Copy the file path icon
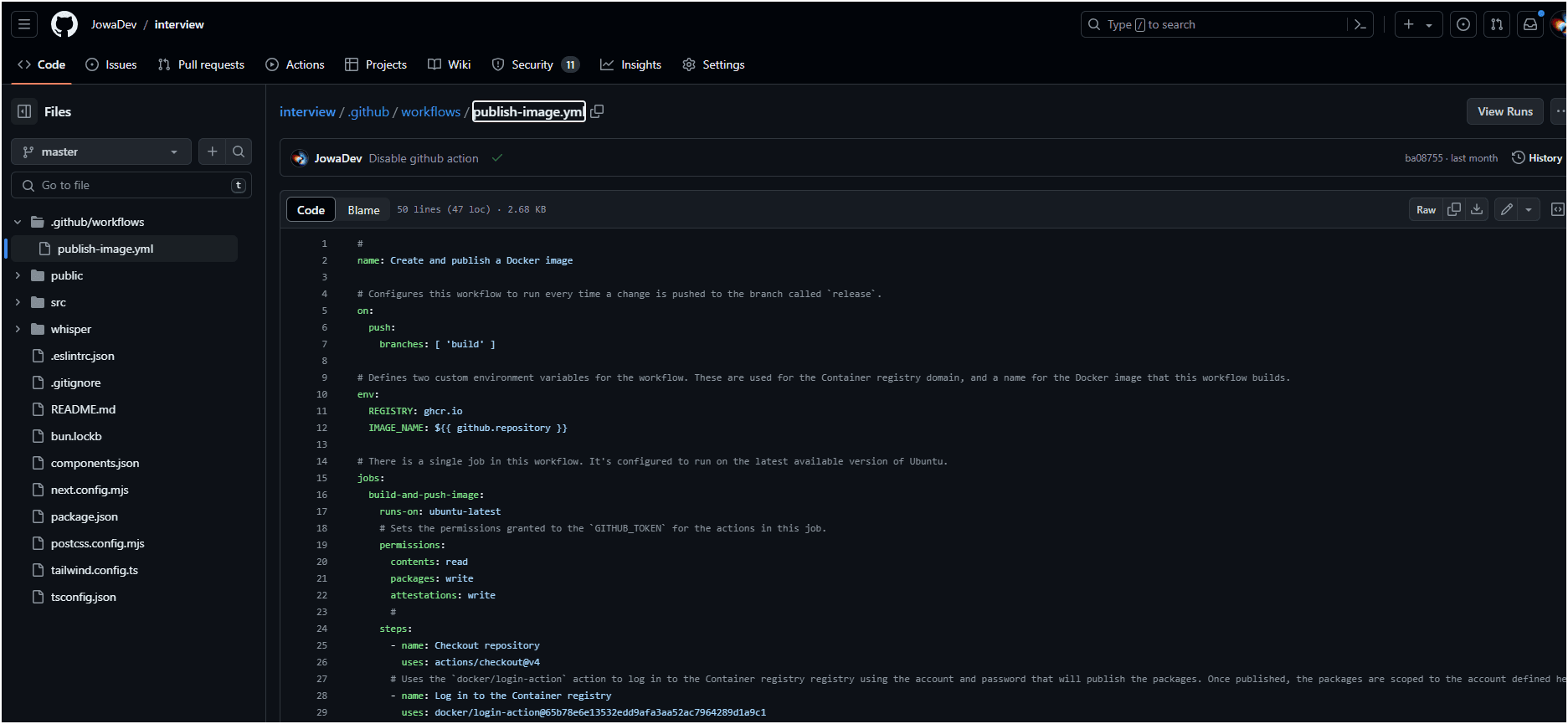The image size is (1568, 724). [x=597, y=111]
